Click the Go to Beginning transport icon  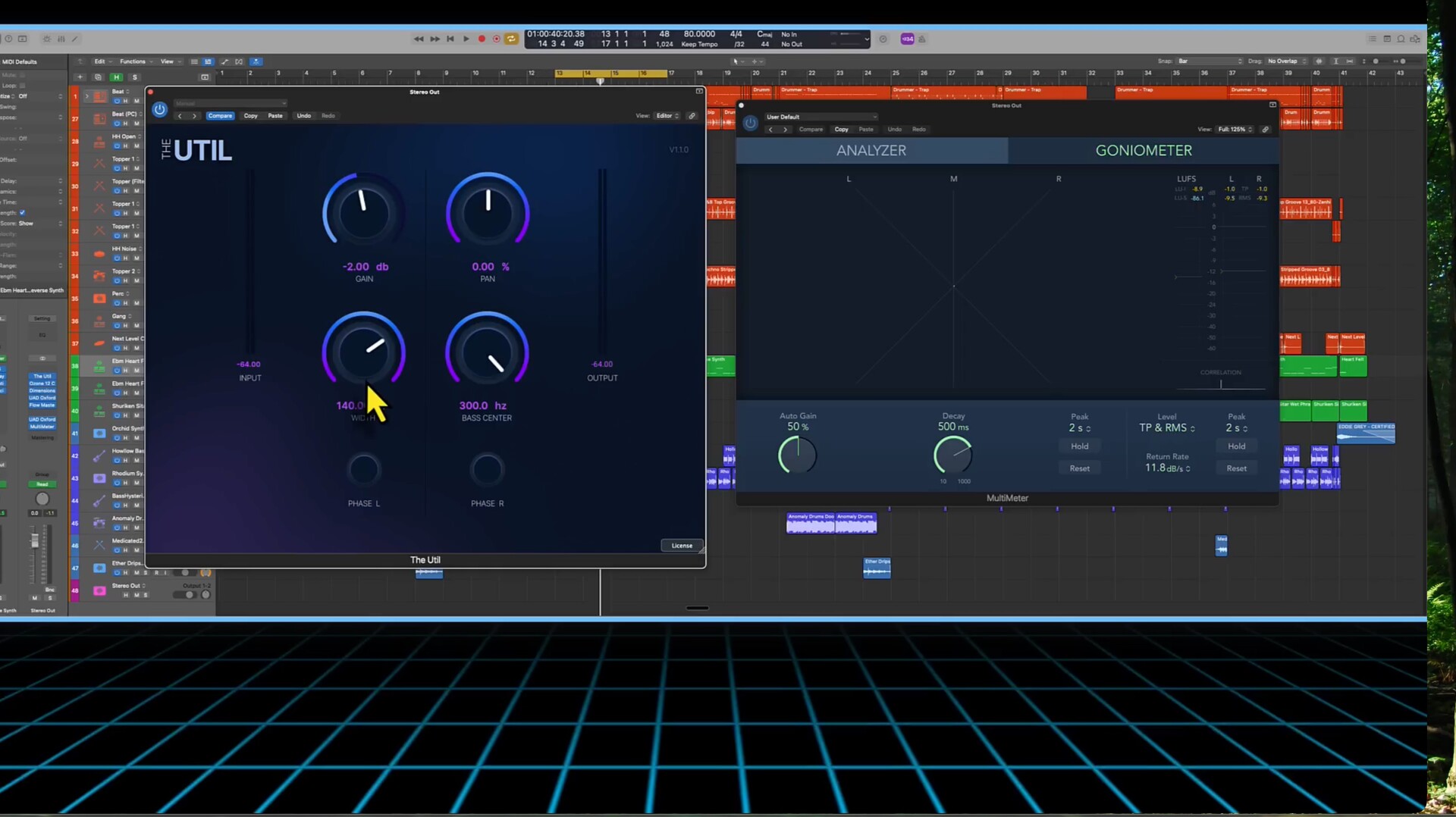(x=450, y=39)
